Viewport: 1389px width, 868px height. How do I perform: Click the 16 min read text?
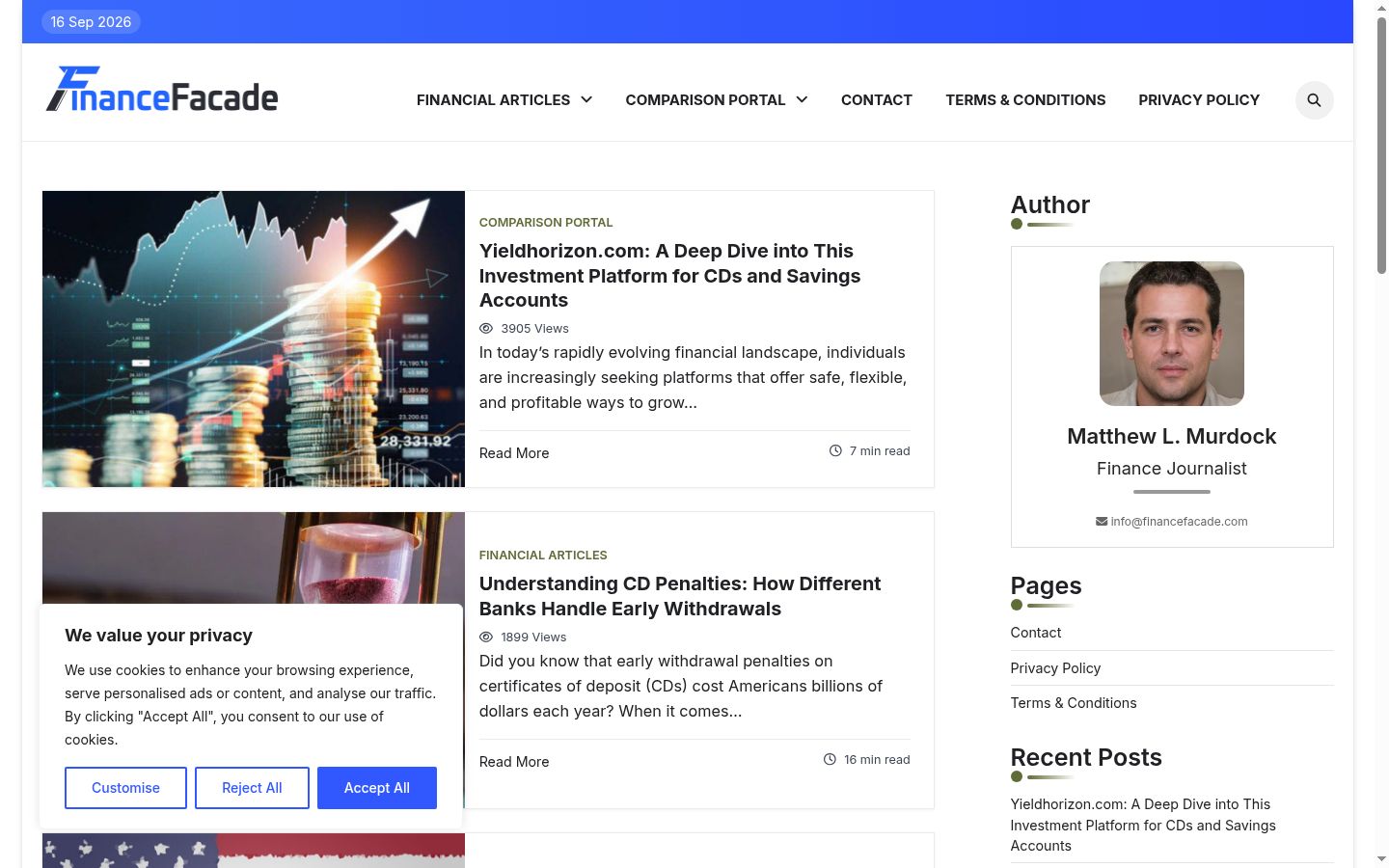click(877, 760)
